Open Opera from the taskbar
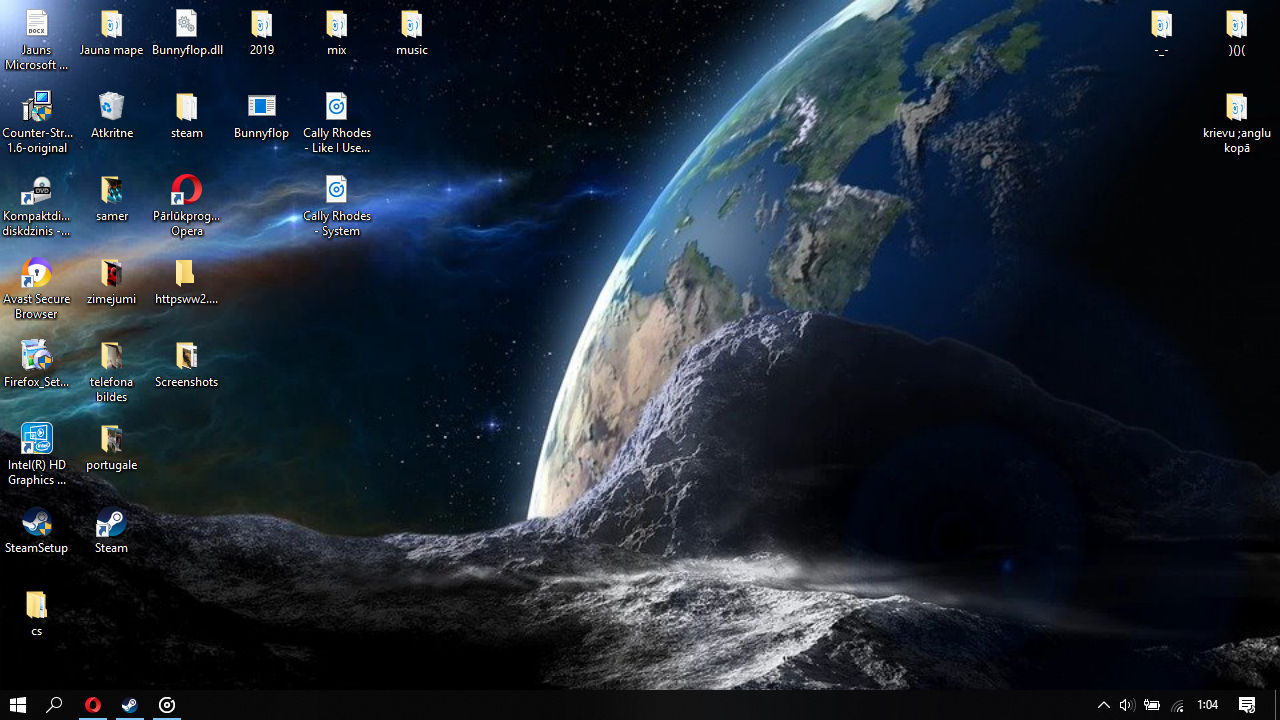Viewport: 1280px width, 720px height. [93, 705]
